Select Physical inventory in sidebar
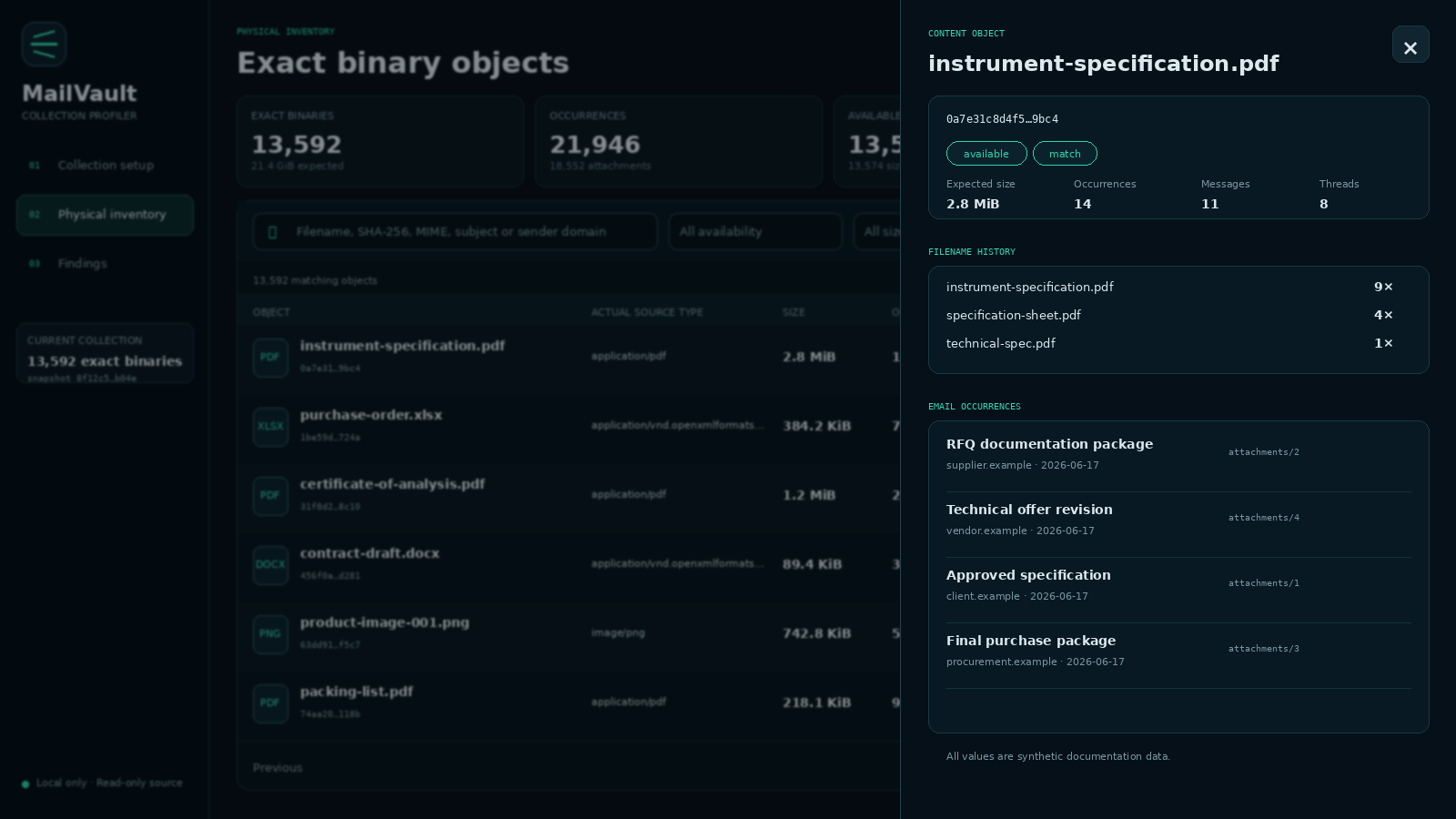The image size is (1456, 819). coord(105,215)
